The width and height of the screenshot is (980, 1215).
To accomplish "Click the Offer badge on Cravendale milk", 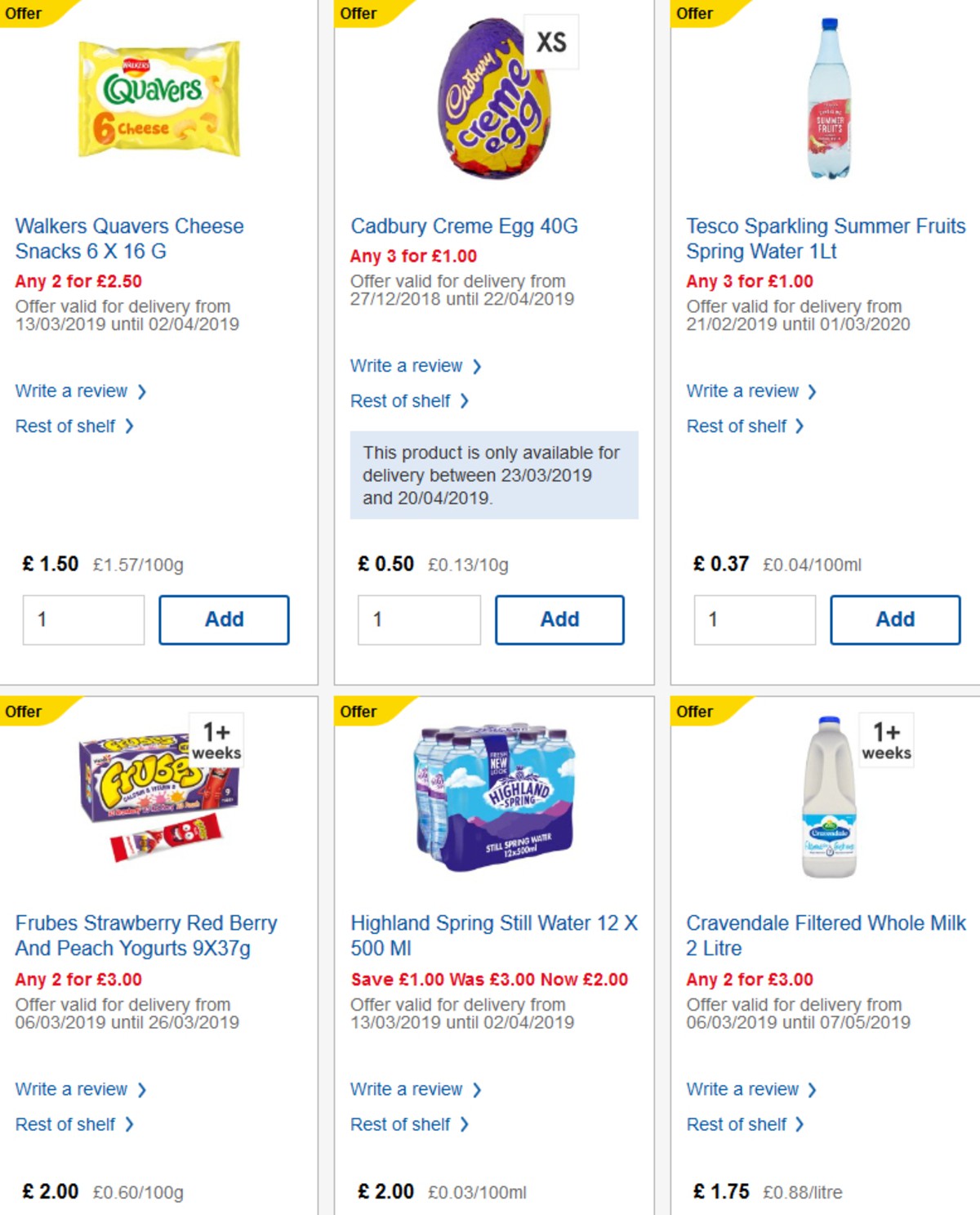I will pos(695,712).
